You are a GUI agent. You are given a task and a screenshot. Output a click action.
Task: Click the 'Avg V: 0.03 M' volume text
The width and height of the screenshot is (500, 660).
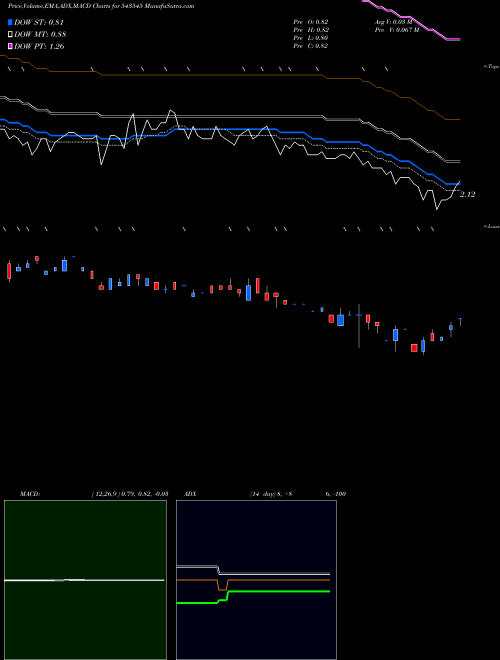tap(393, 22)
